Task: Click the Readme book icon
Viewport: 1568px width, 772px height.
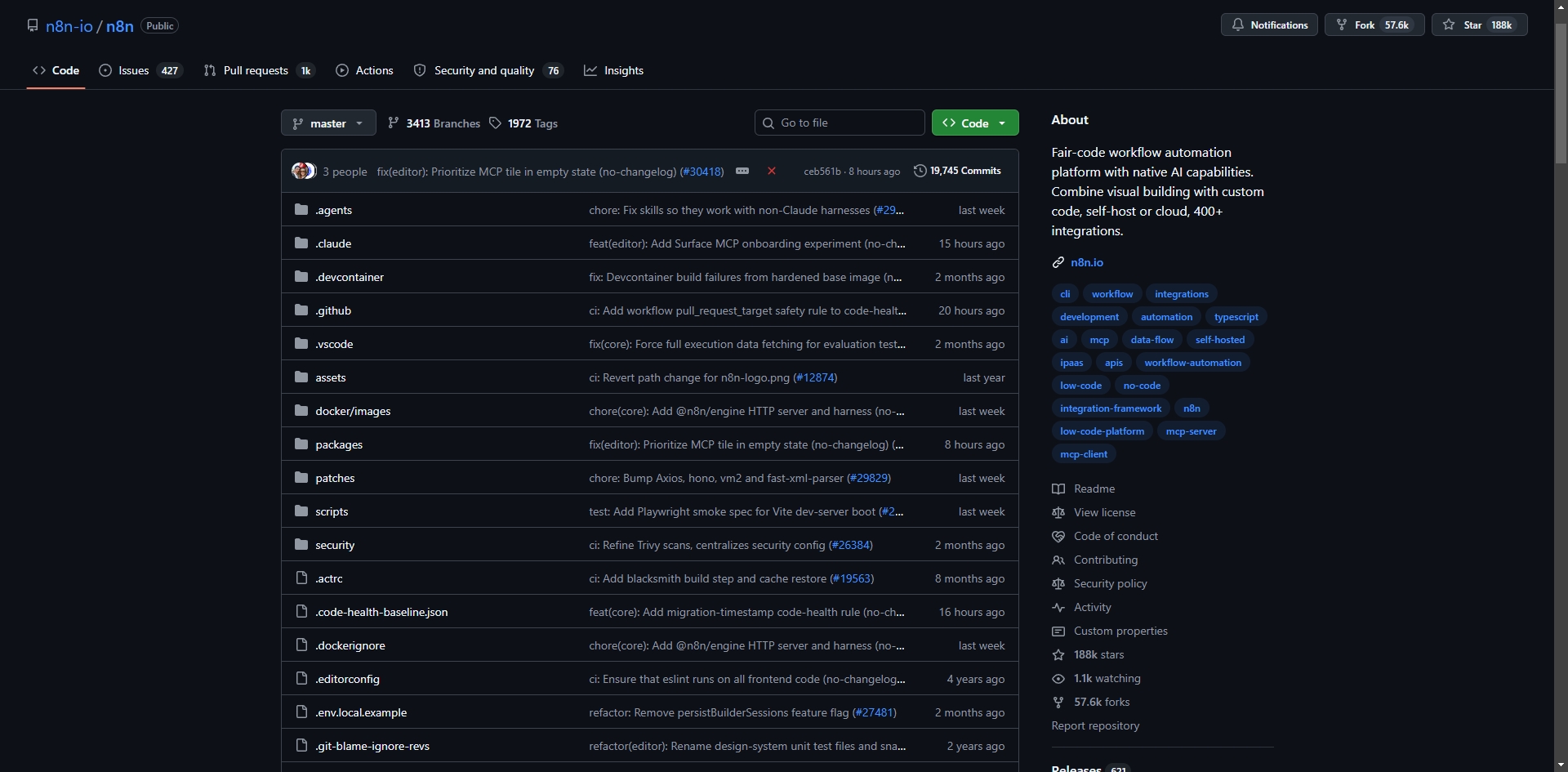Action: (x=1058, y=489)
